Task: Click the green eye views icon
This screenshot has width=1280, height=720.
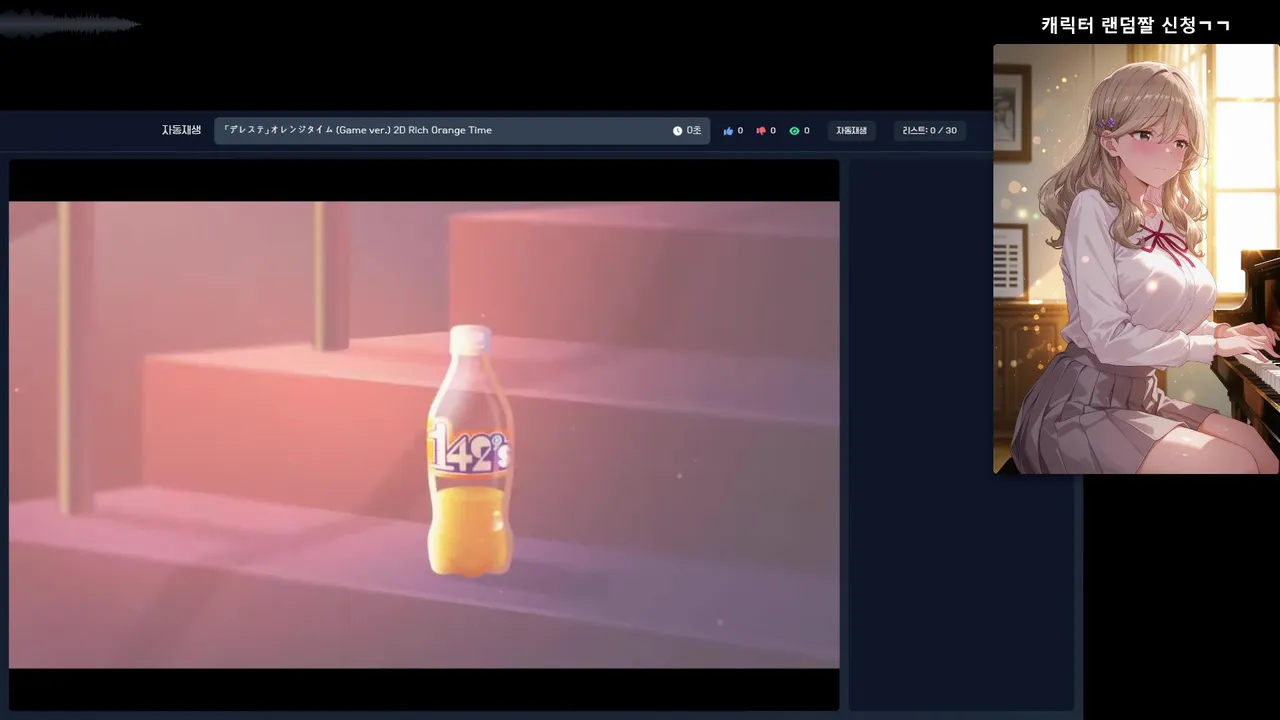Action: 794,131
